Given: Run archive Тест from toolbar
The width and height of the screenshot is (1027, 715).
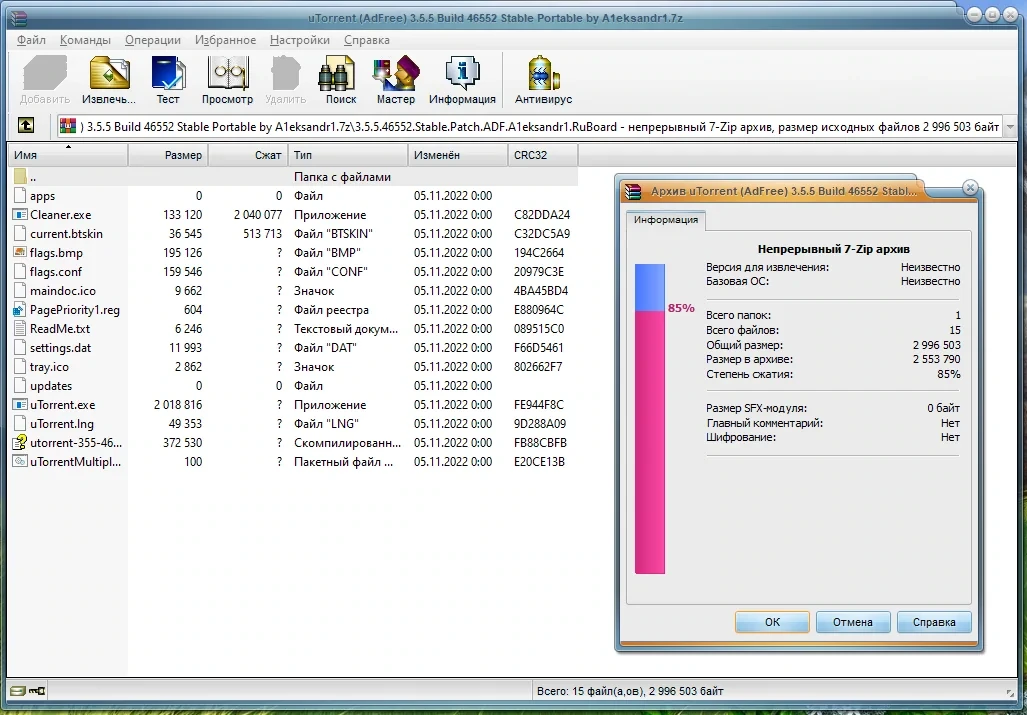Looking at the screenshot, I should point(168,73).
